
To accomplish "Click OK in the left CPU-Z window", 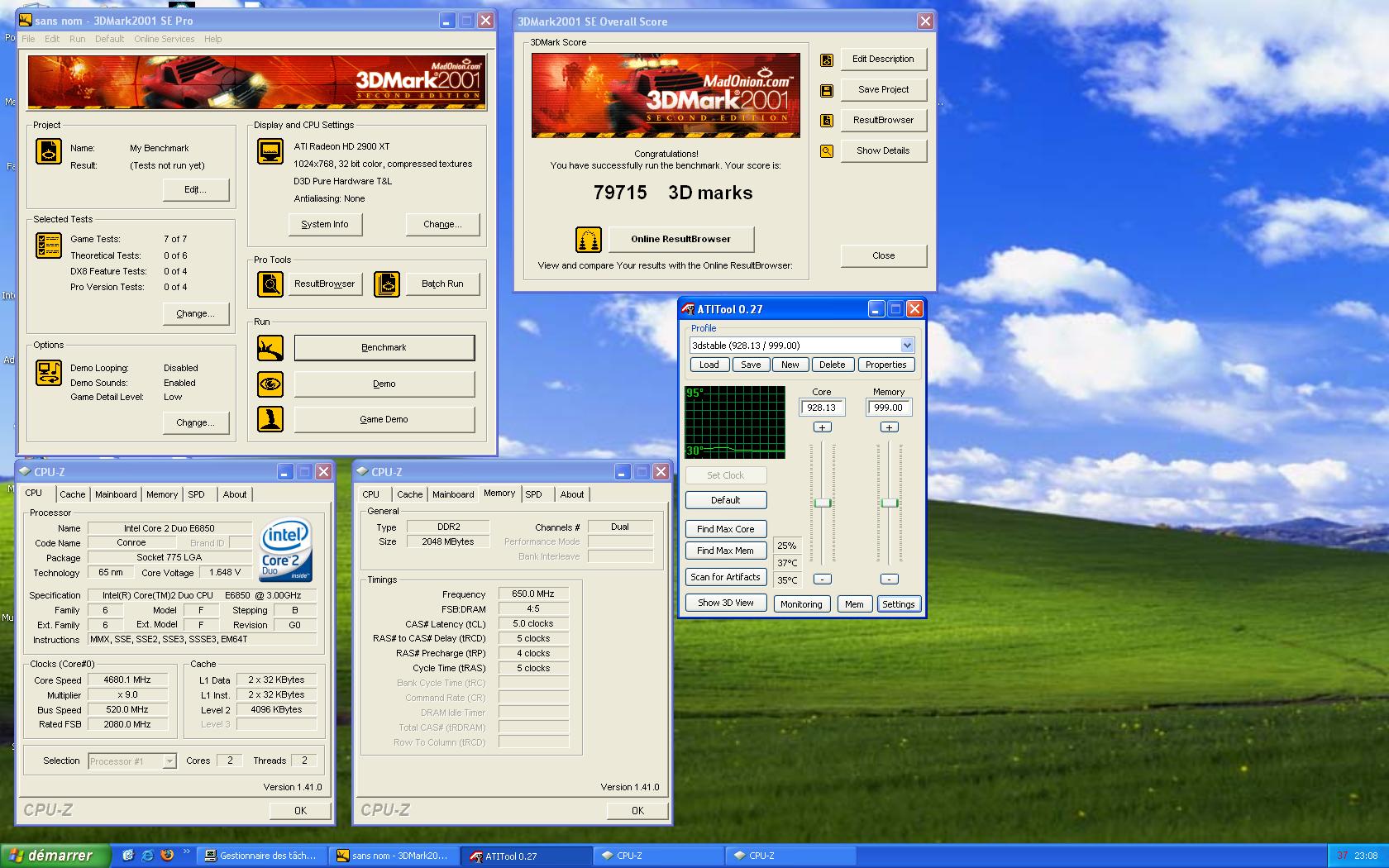I will pyautogui.click(x=301, y=811).
